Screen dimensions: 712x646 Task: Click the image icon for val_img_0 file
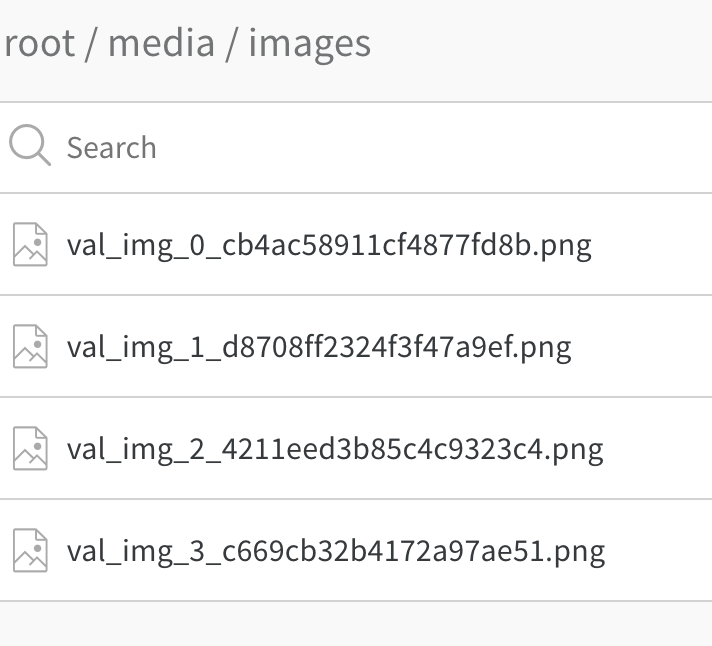(x=30, y=244)
